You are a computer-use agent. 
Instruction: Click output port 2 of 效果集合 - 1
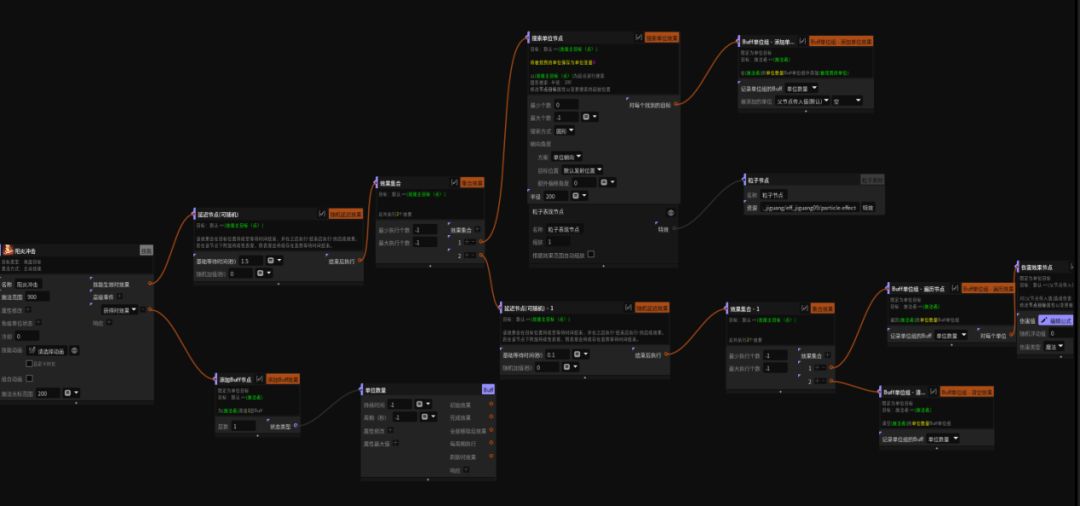tap(831, 380)
